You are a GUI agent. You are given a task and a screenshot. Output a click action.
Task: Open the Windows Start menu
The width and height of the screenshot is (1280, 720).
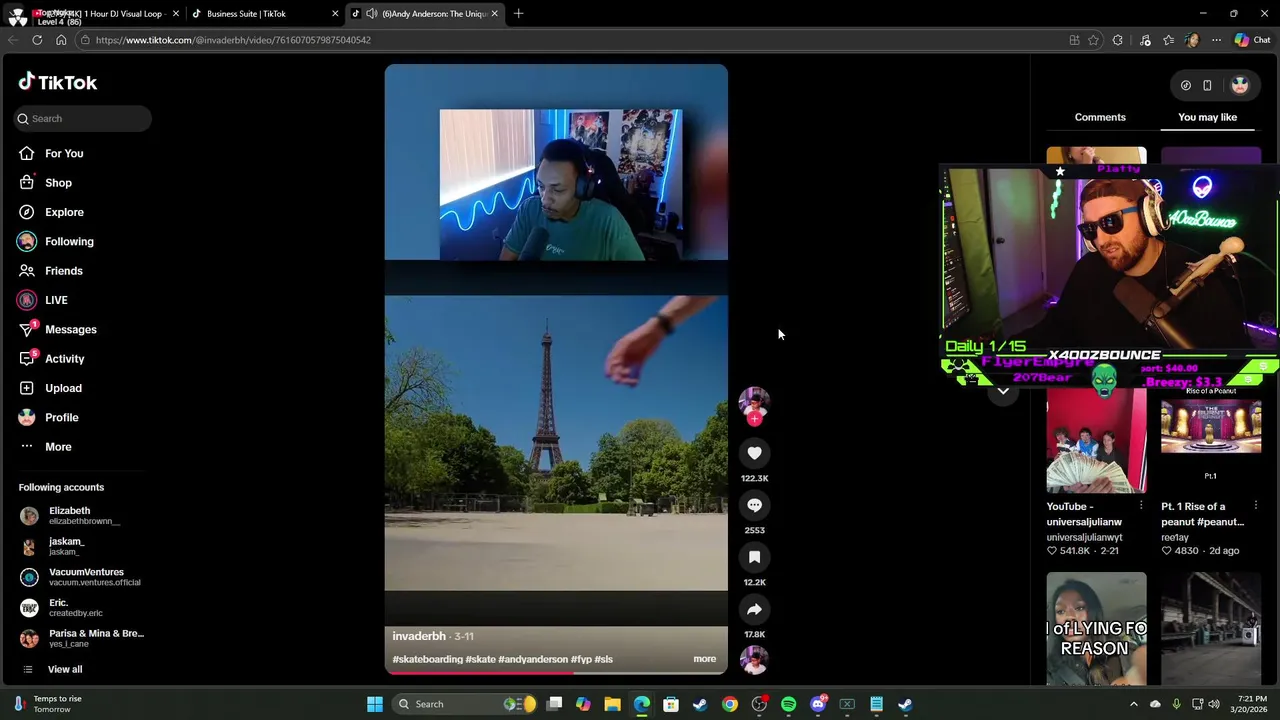tap(375, 704)
